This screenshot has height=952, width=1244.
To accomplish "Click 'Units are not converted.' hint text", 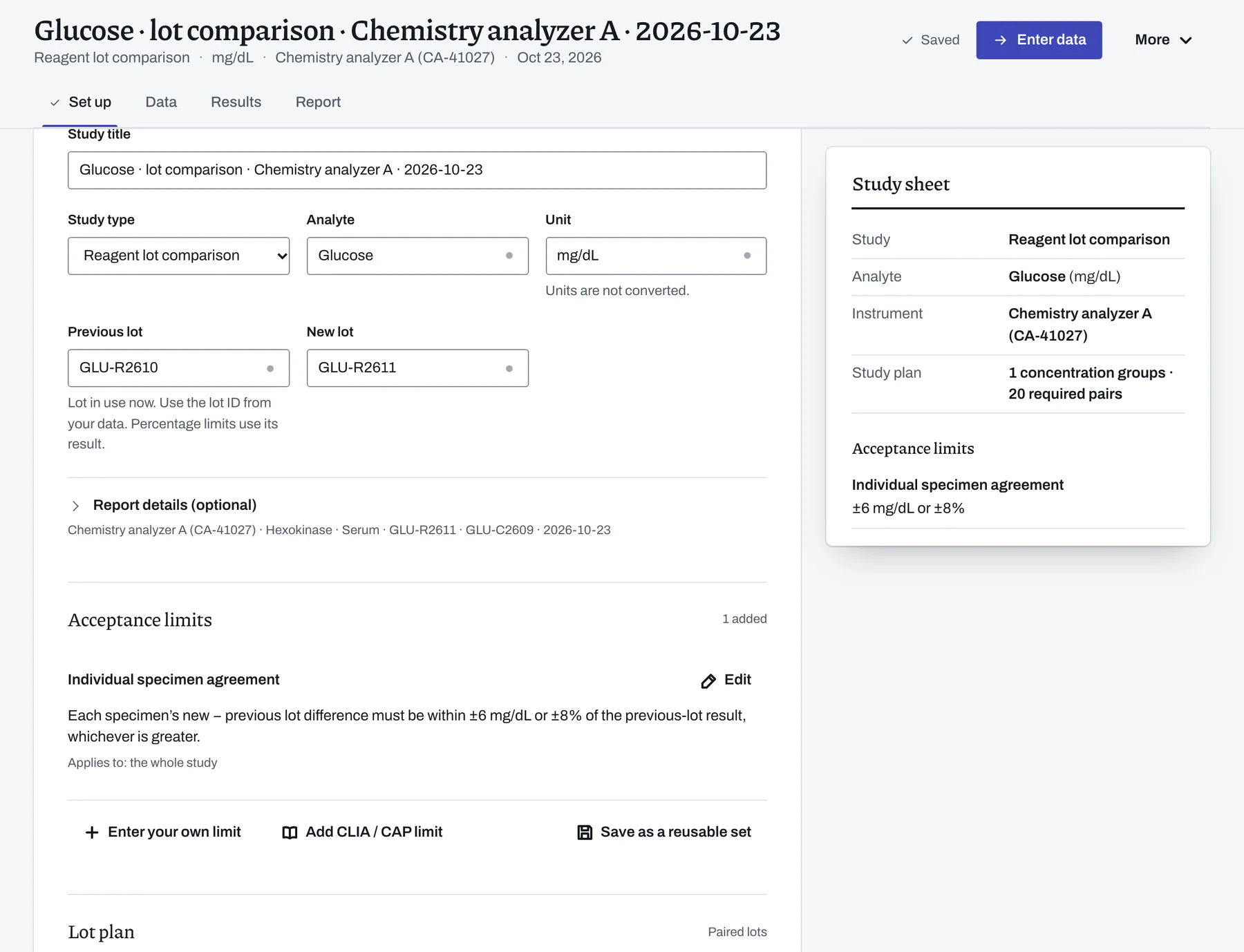I will tap(617, 291).
